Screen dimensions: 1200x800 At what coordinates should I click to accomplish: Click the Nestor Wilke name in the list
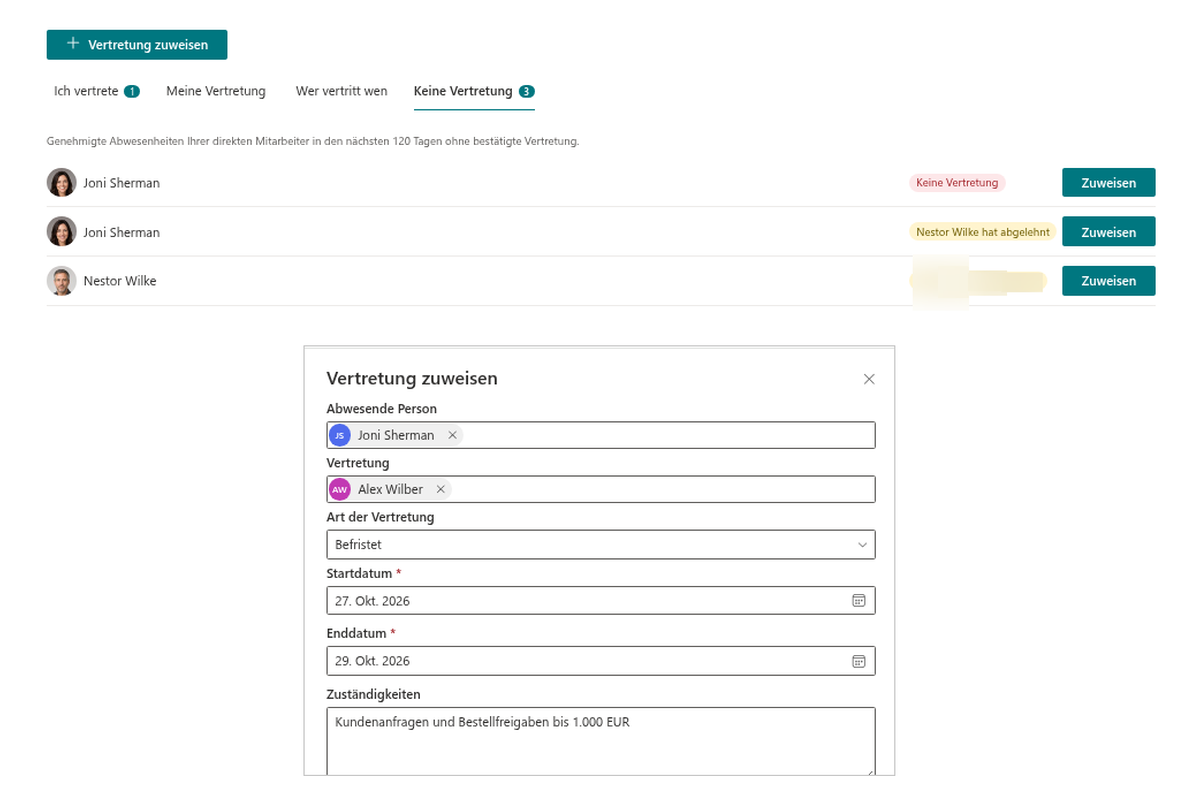click(x=120, y=281)
